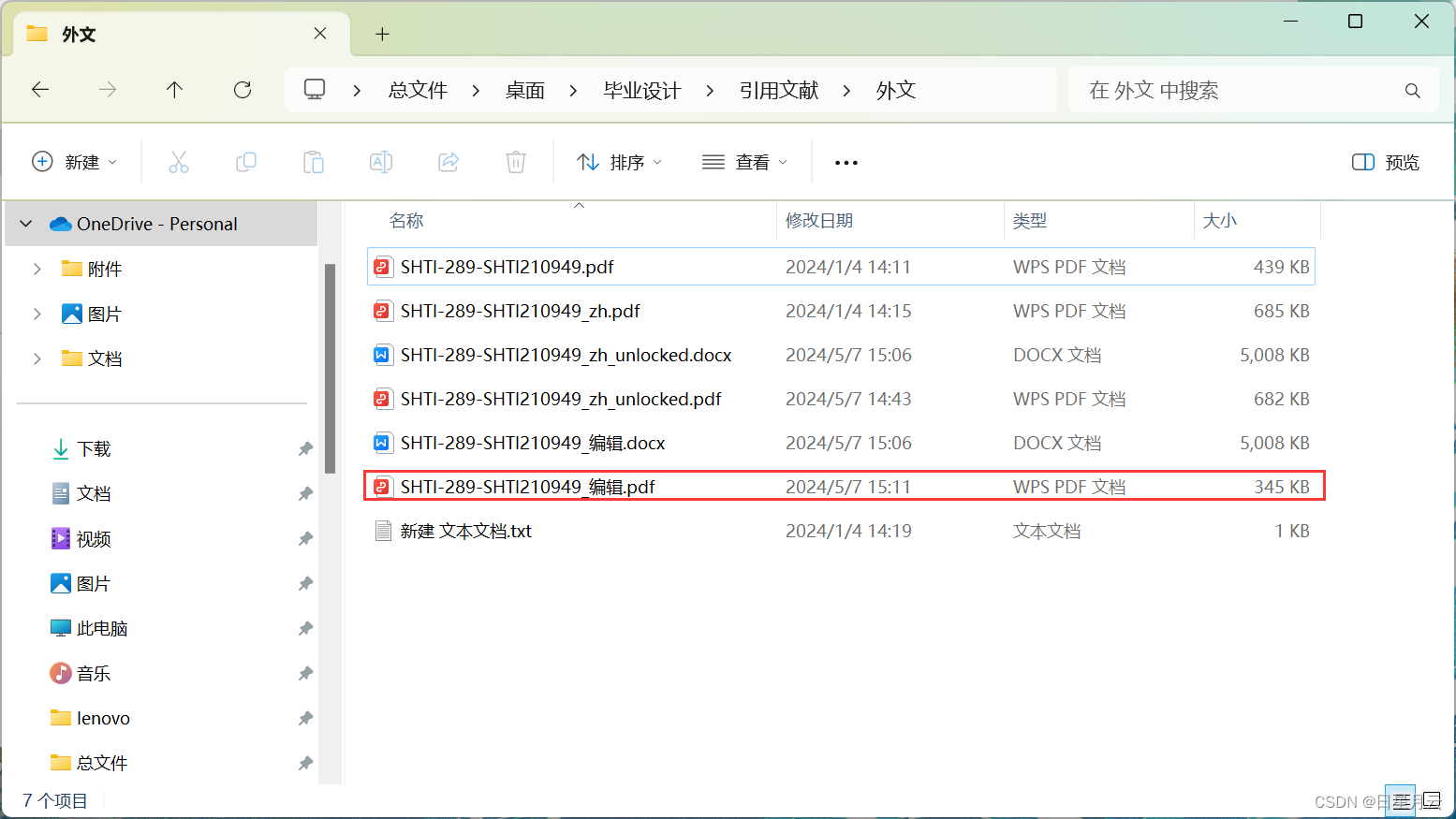Sort by the 名称 column header
Image resolution: width=1456 pixels, height=819 pixels.
click(406, 221)
